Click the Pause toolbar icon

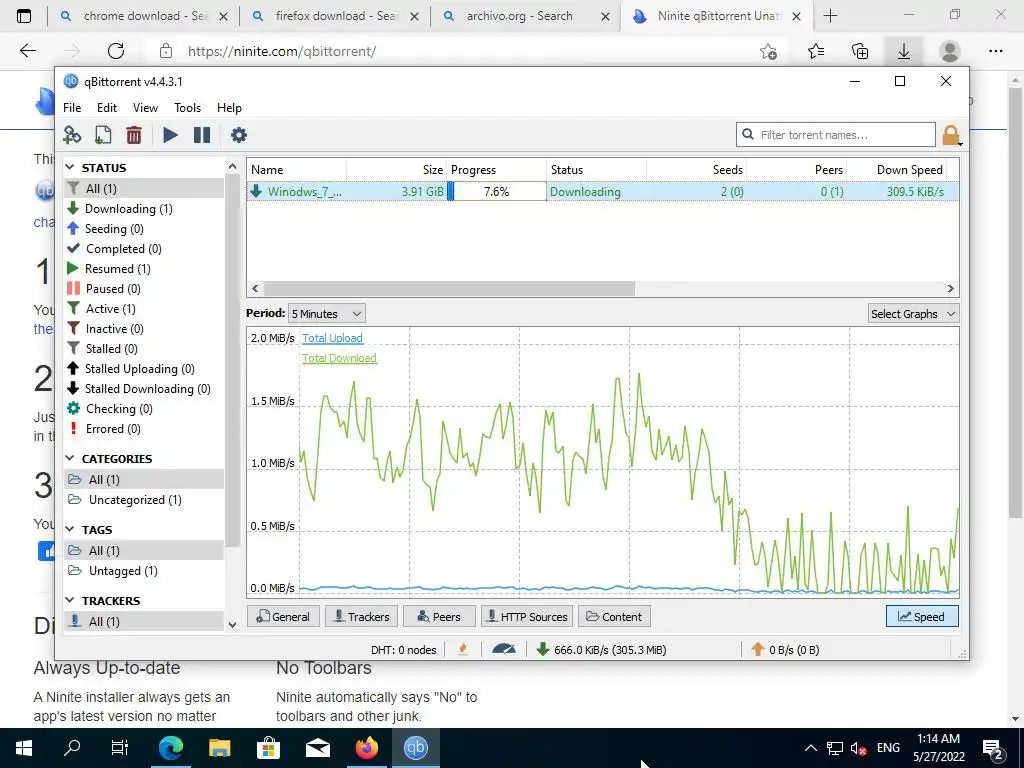click(202, 135)
